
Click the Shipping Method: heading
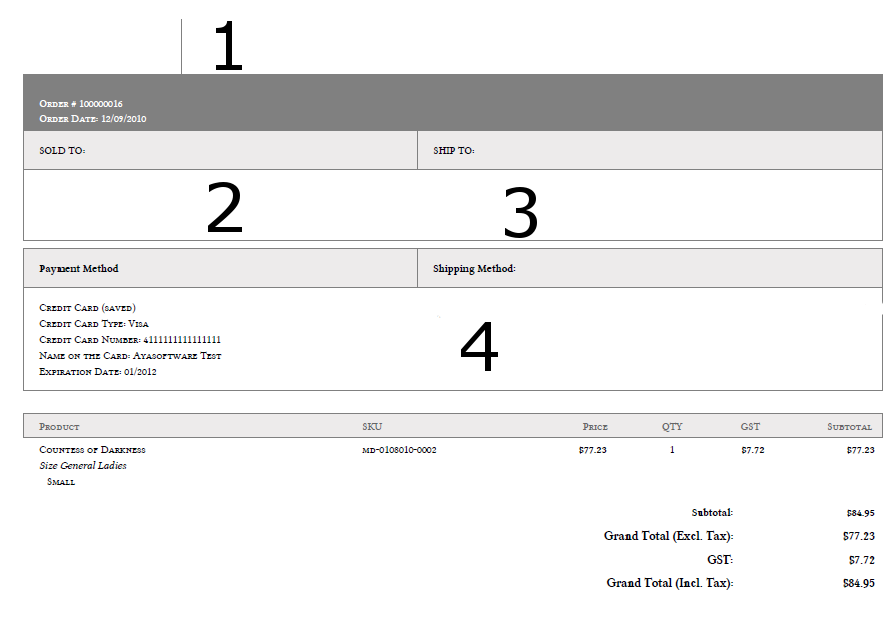474,269
